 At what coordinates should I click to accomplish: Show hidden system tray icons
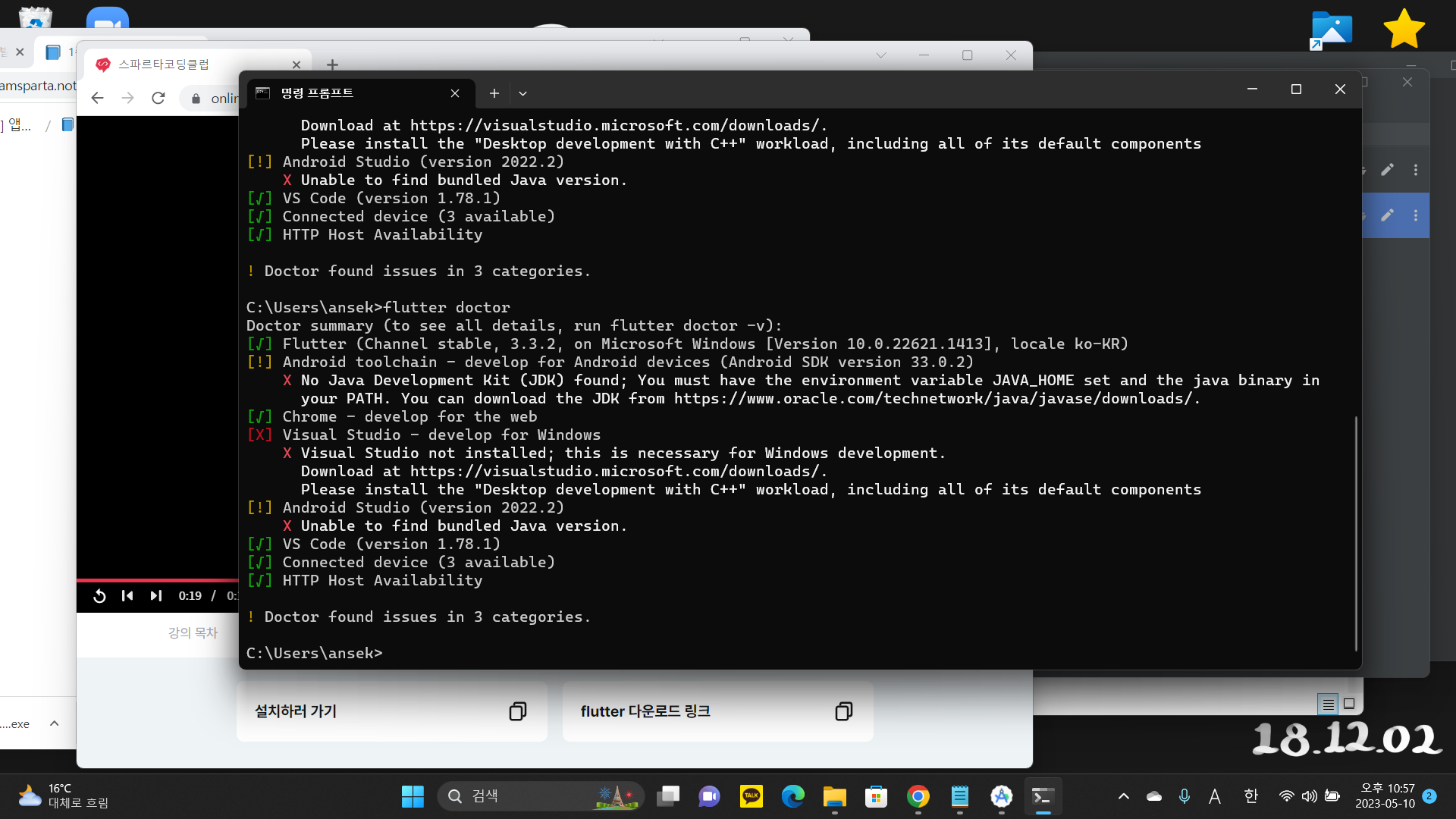1124,796
